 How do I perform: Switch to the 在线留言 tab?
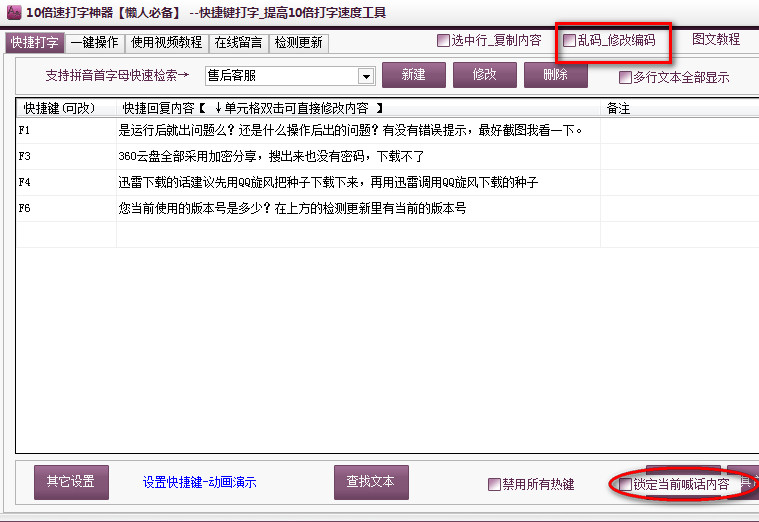[x=238, y=43]
